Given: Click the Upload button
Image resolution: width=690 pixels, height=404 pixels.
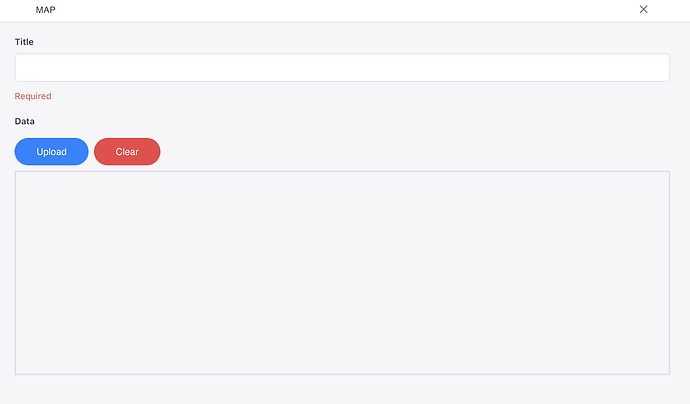Looking at the screenshot, I should click(51, 151).
